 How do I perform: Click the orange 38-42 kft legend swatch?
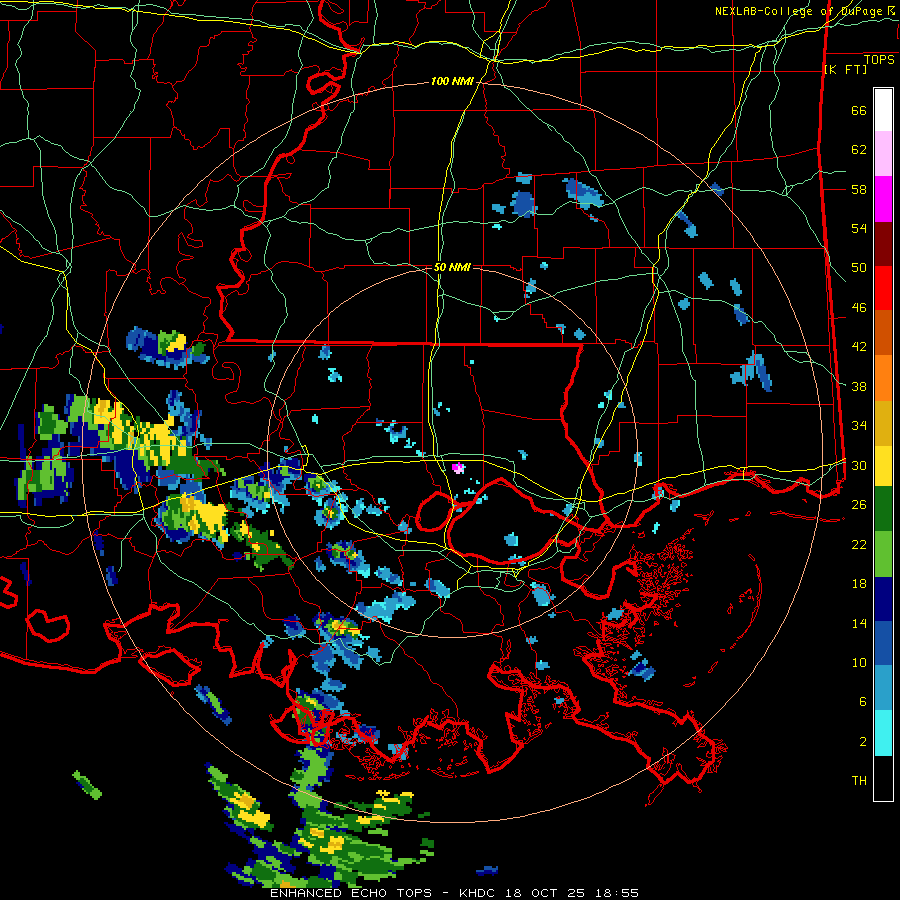(x=883, y=378)
